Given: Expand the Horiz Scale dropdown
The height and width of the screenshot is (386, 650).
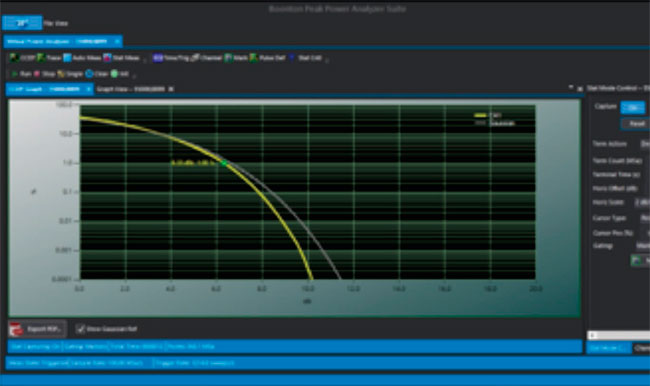Looking at the screenshot, I should pos(643,202).
